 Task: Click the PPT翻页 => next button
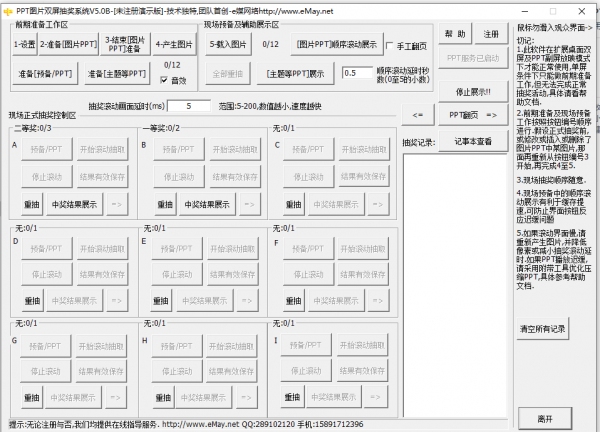[x=473, y=115]
